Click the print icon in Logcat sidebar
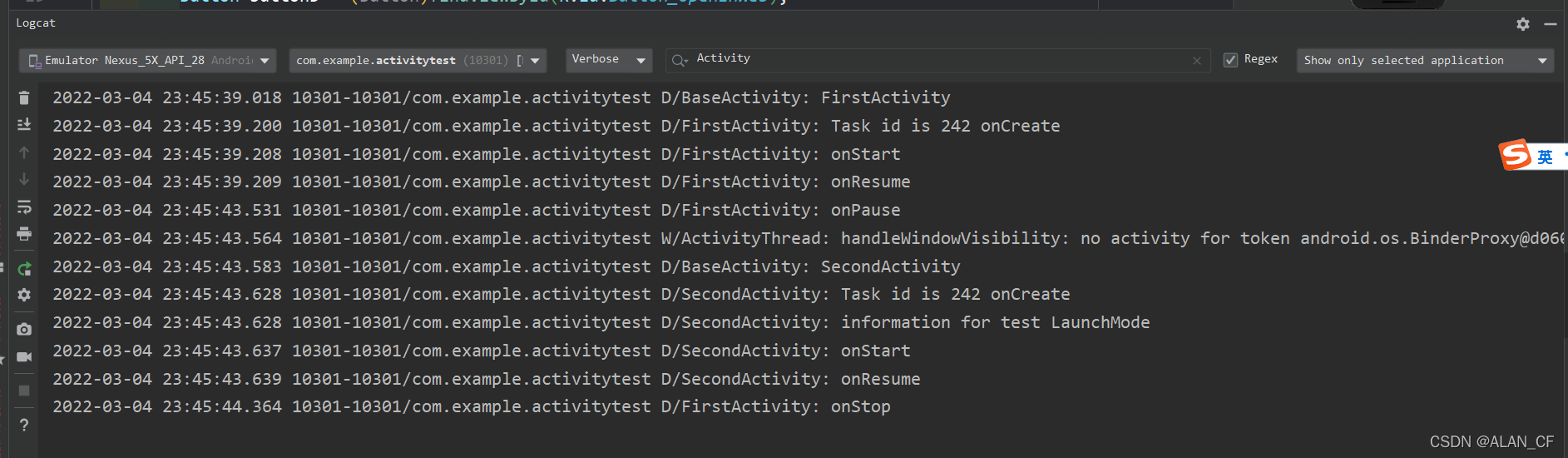This screenshot has width=1568, height=458. pos(24,233)
